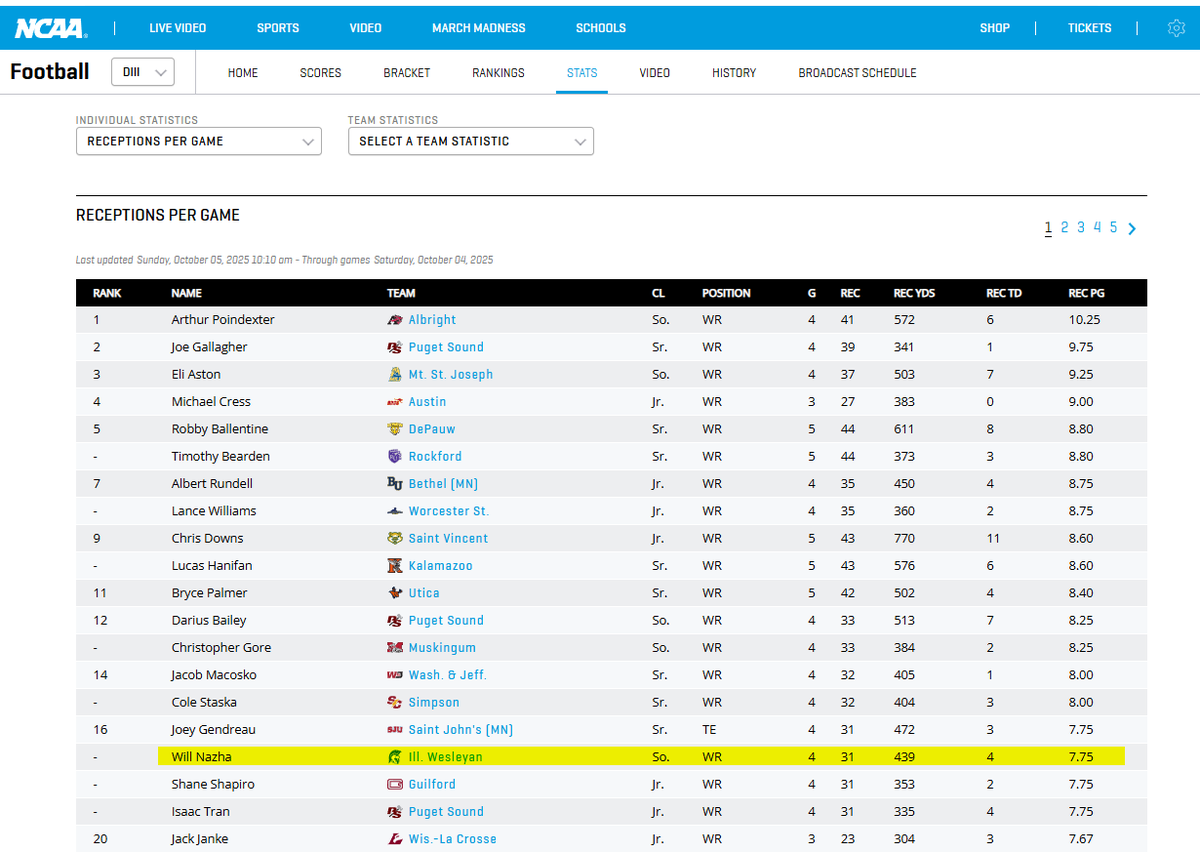Open March Madness menu item
This screenshot has width=1200, height=852.
pos(479,28)
